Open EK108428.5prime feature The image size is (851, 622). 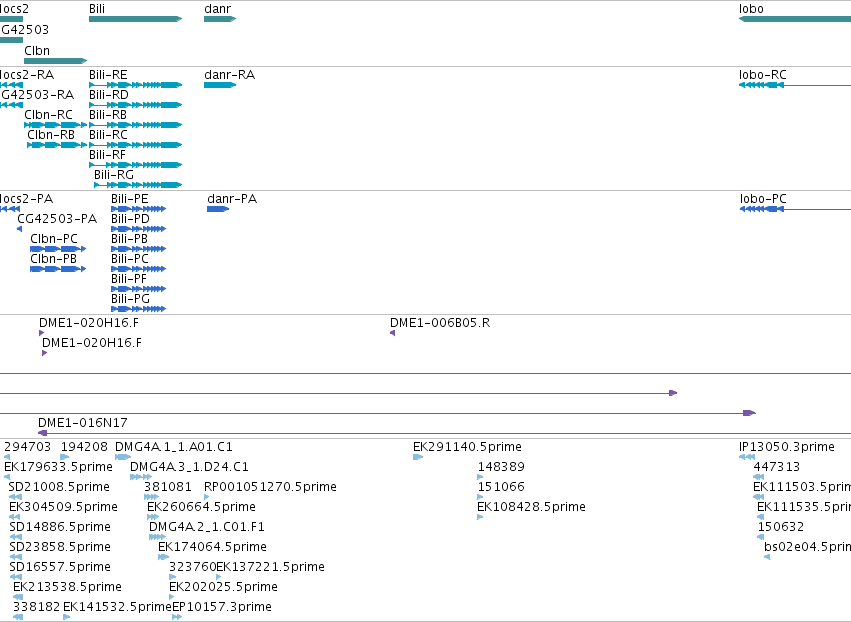480,517
